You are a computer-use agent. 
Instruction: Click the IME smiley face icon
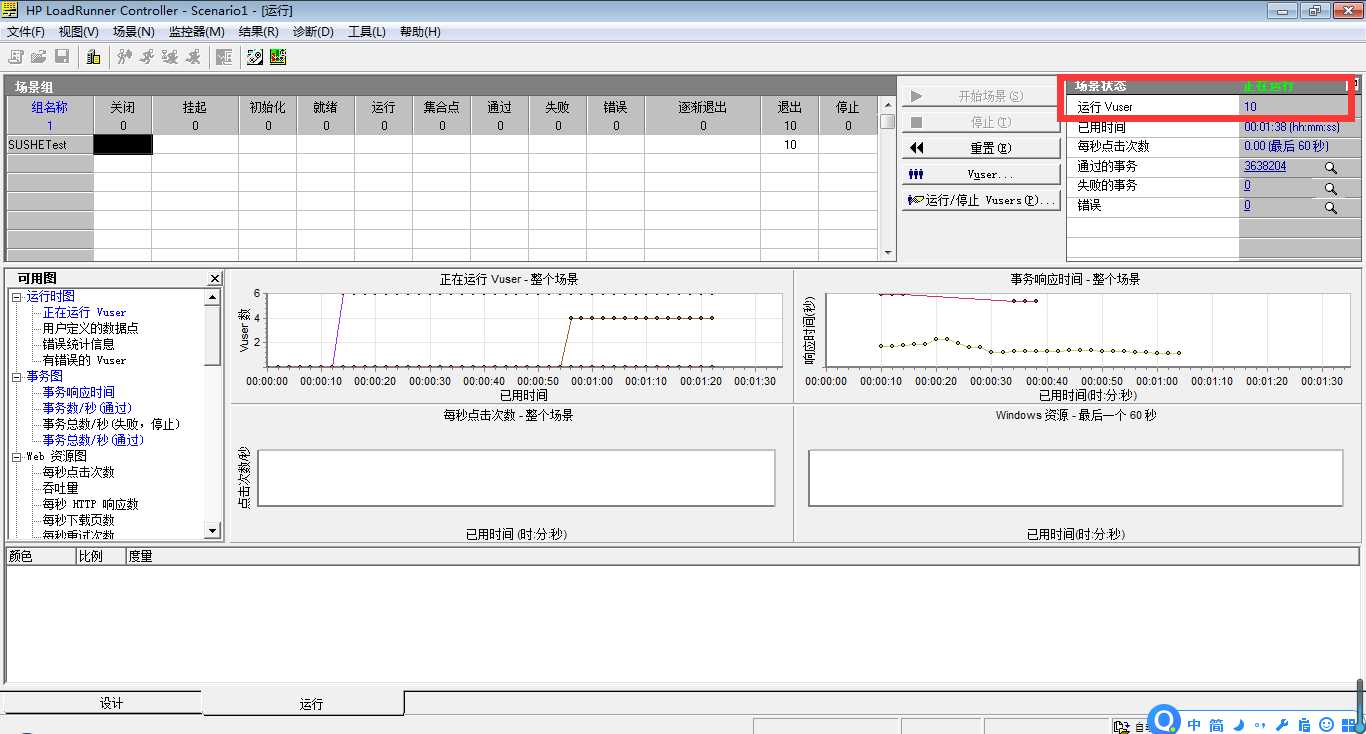tap(1327, 724)
